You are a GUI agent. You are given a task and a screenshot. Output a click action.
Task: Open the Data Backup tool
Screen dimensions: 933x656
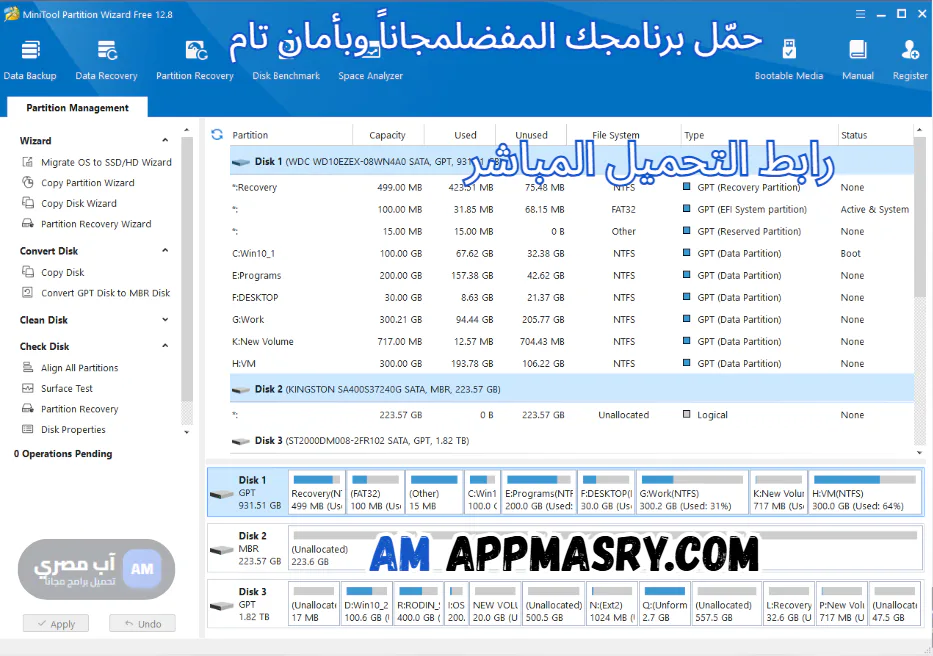(x=30, y=60)
